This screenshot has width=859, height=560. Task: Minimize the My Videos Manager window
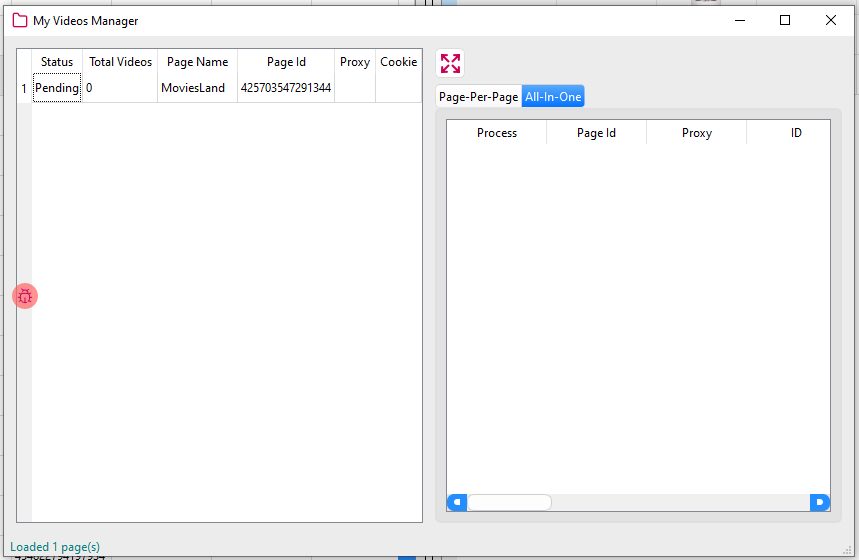pyautogui.click(x=741, y=20)
